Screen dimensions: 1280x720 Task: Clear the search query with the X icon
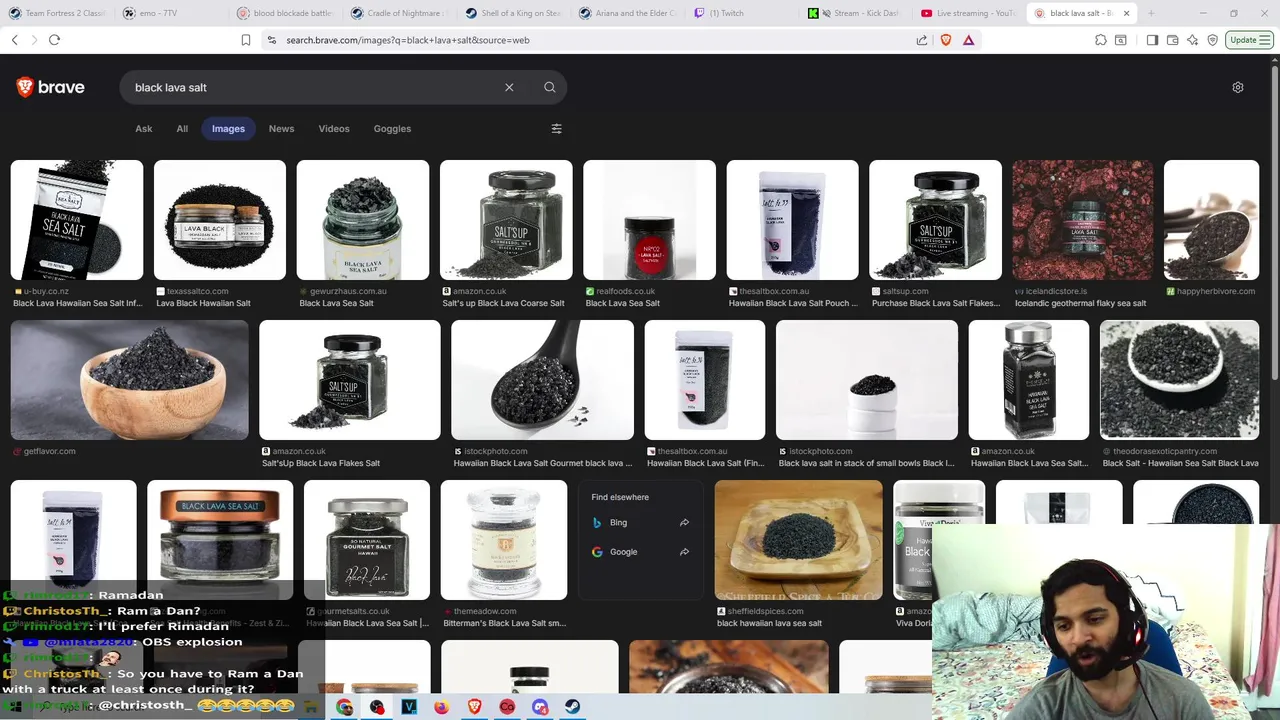click(x=509, y=87)
